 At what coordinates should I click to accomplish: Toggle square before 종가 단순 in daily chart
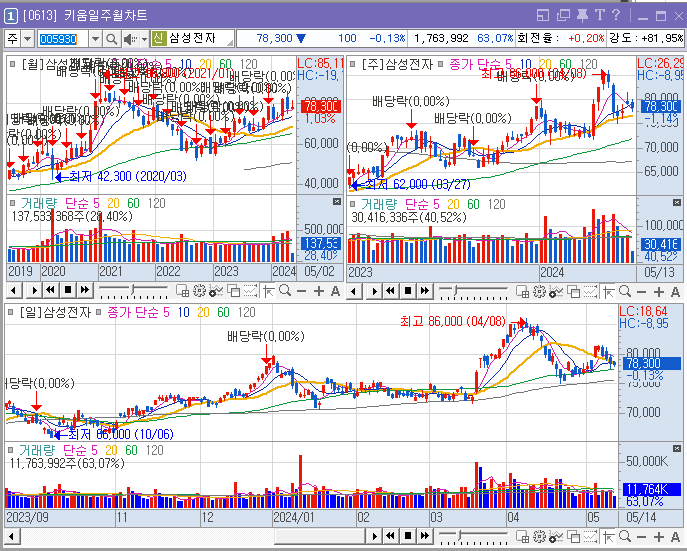pyautogui.click(x=99, y=312)
